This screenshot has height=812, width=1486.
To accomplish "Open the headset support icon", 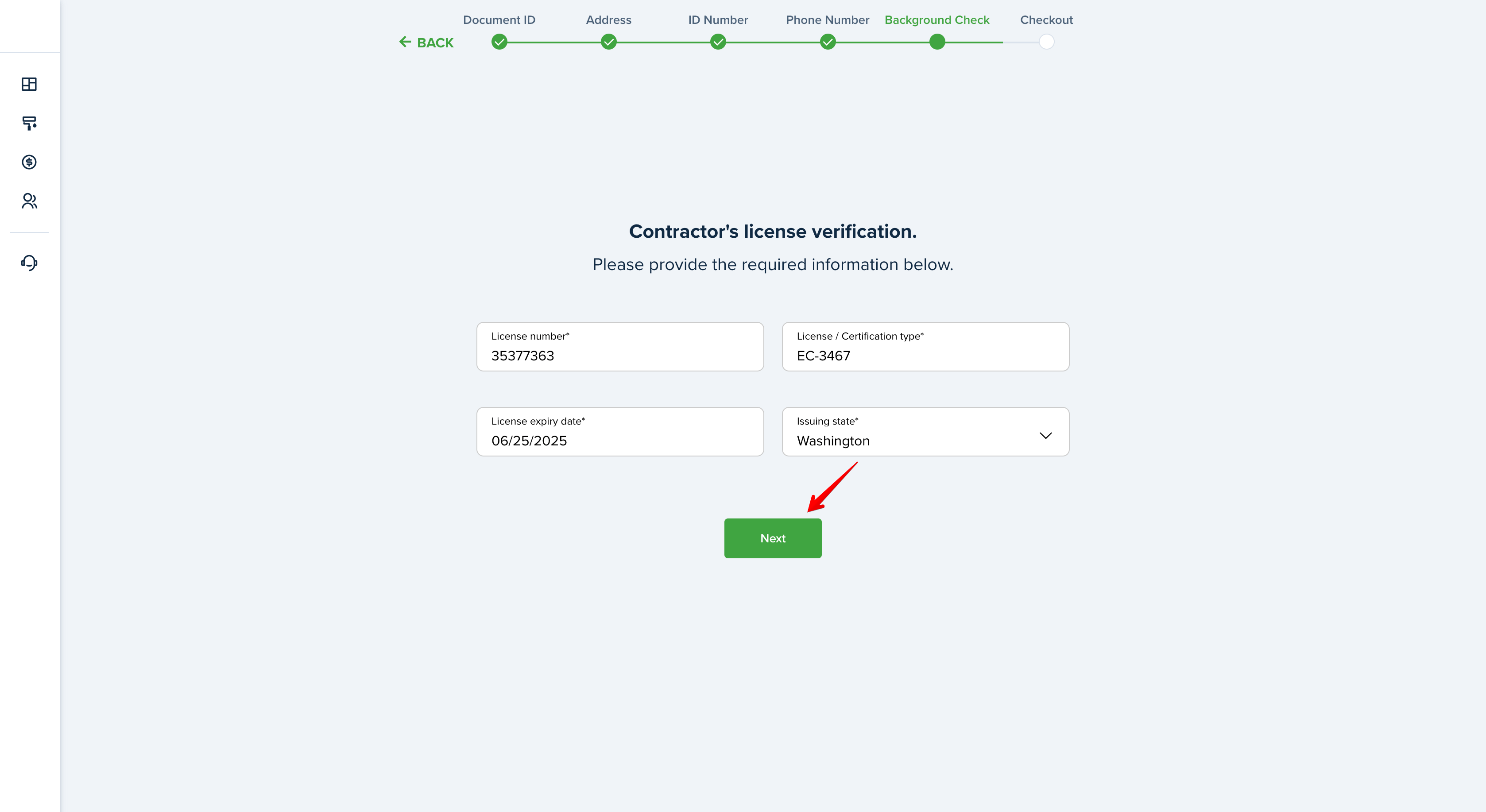I will [x=29, y=263].
